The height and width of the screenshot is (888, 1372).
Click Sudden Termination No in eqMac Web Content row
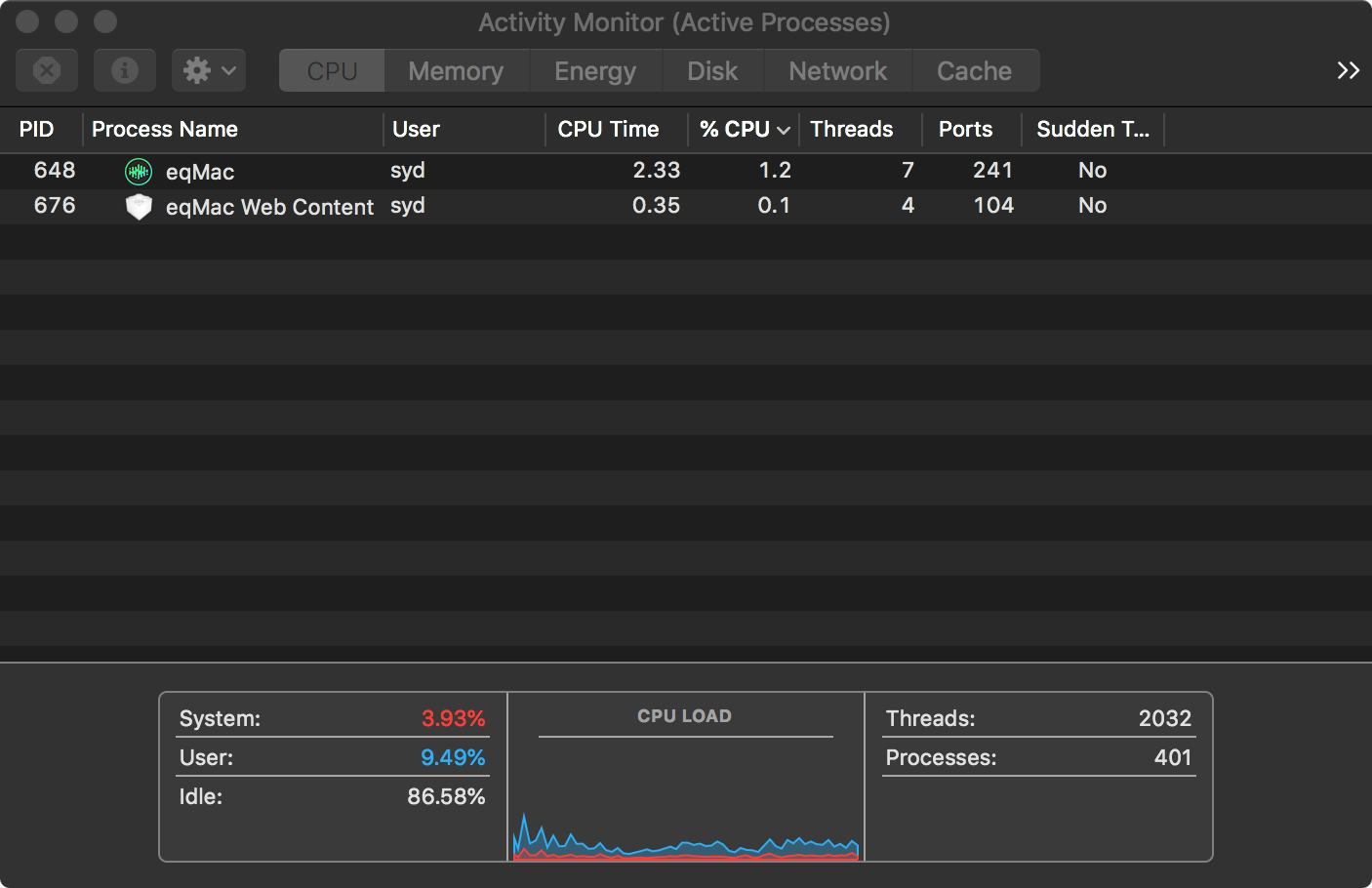point(1092,205)
